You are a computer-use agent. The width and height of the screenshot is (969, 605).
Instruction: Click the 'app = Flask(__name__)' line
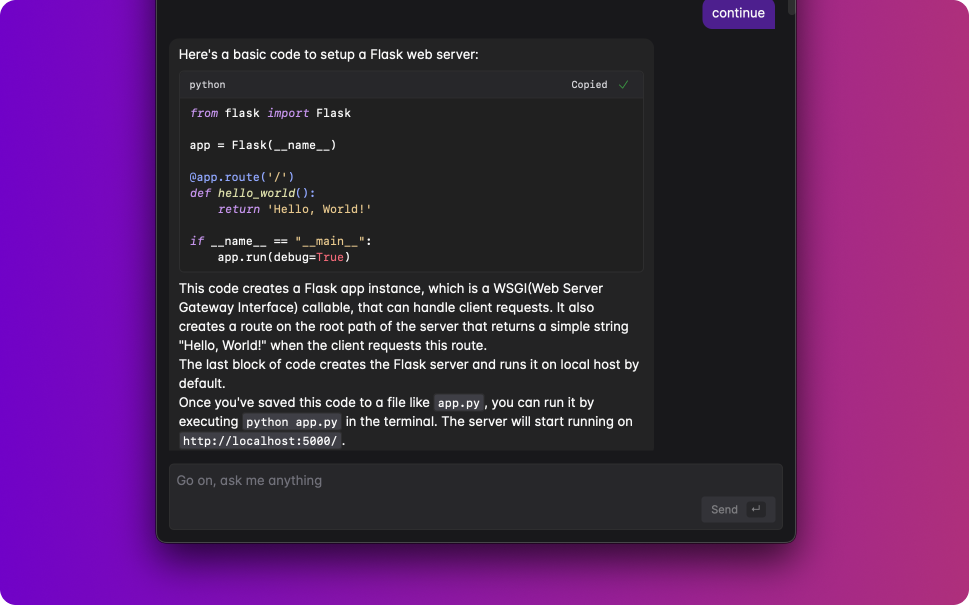(263, 145)
